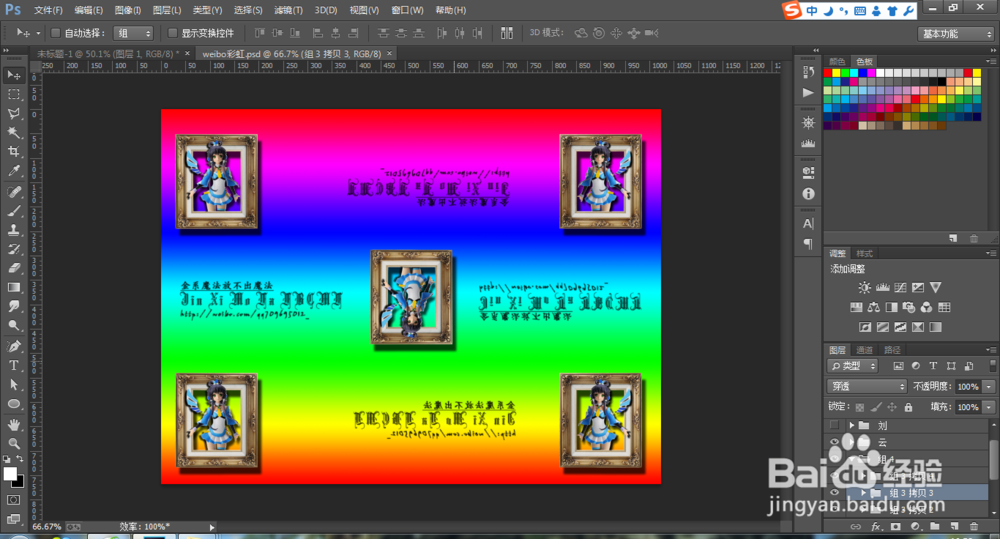
Task: Select the Crop tool
Action: point(13,152)
